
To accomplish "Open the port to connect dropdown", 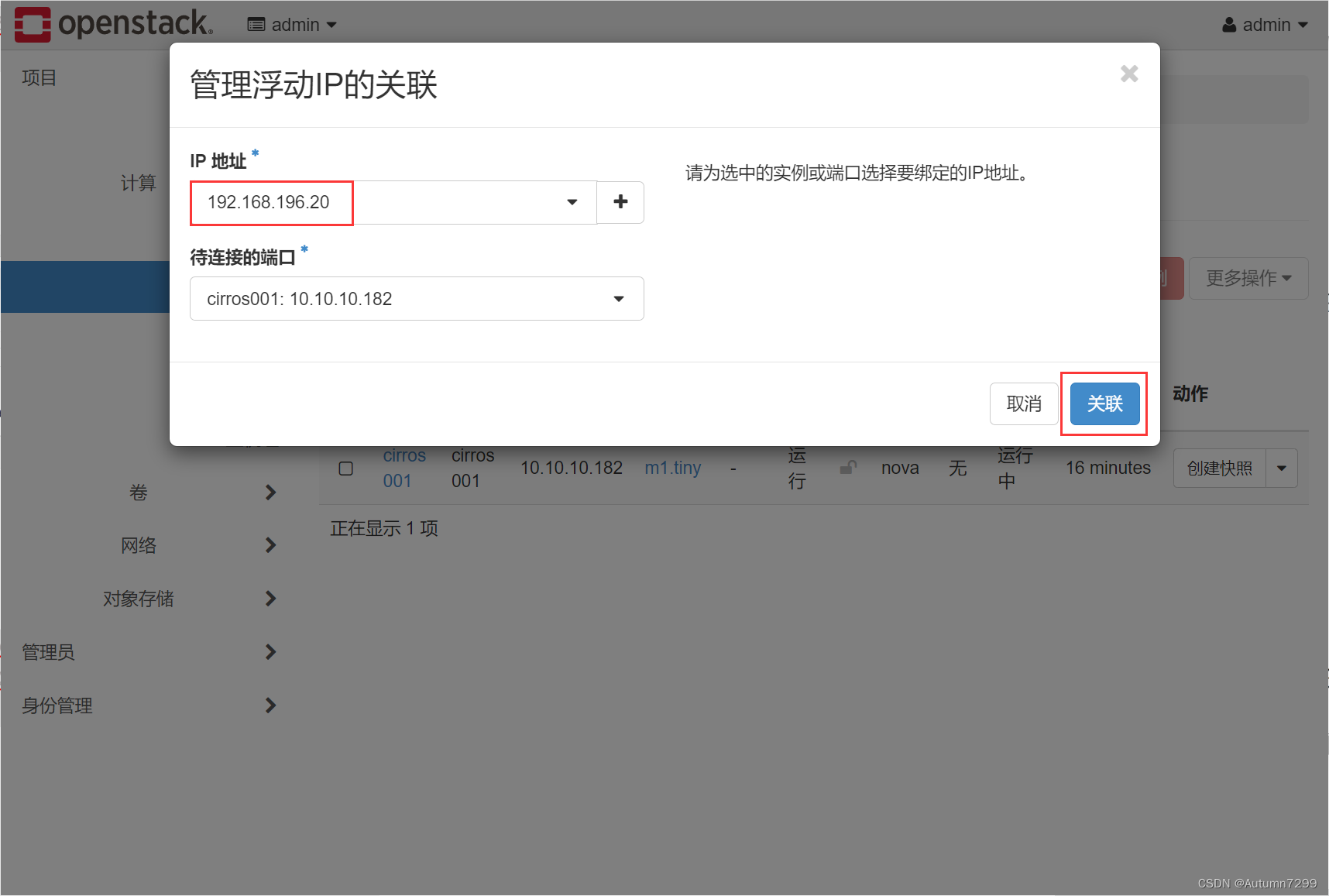I will pyautogui.click(x=417, y=299).
